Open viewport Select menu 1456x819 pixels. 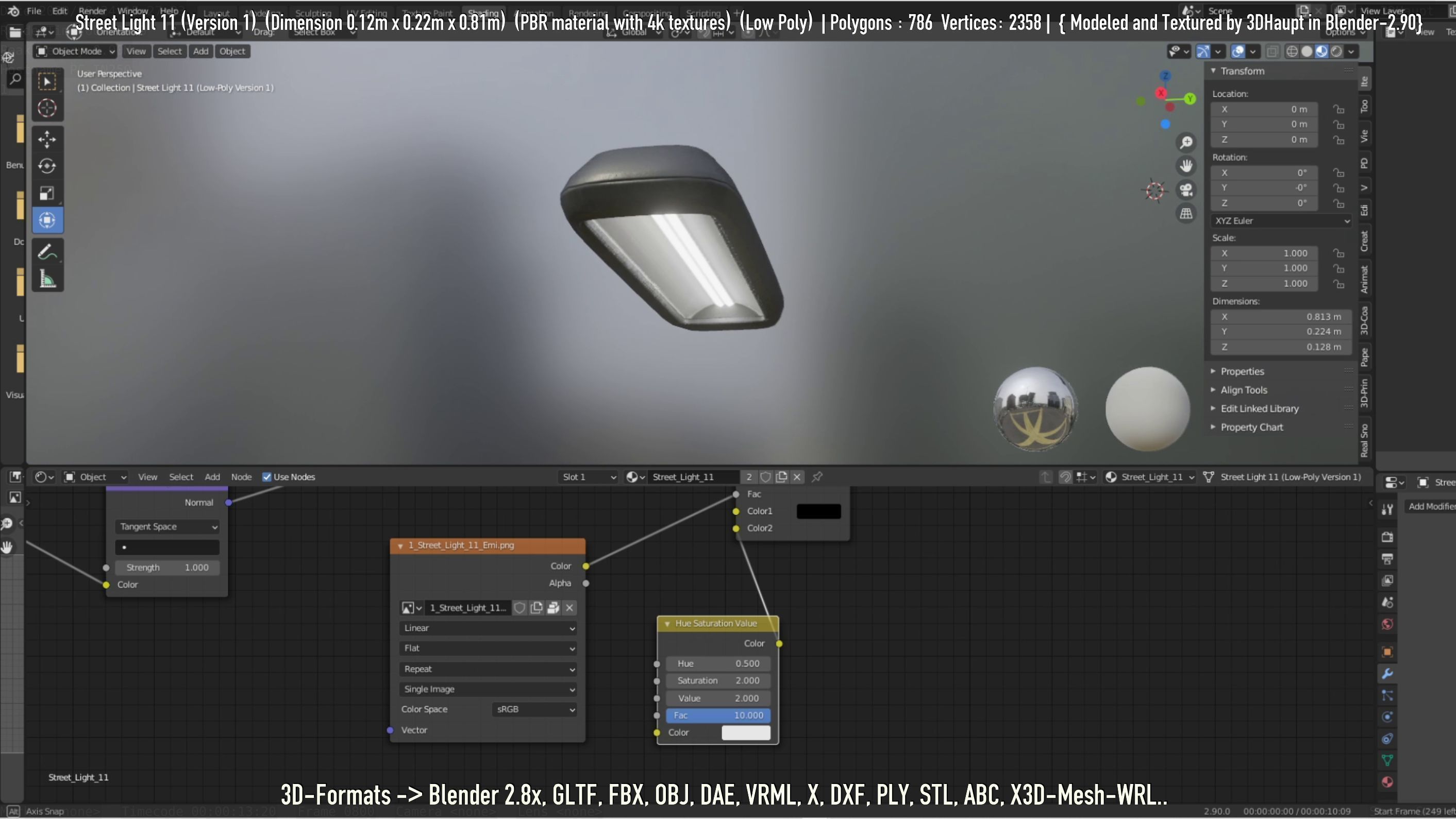(169, 52)
